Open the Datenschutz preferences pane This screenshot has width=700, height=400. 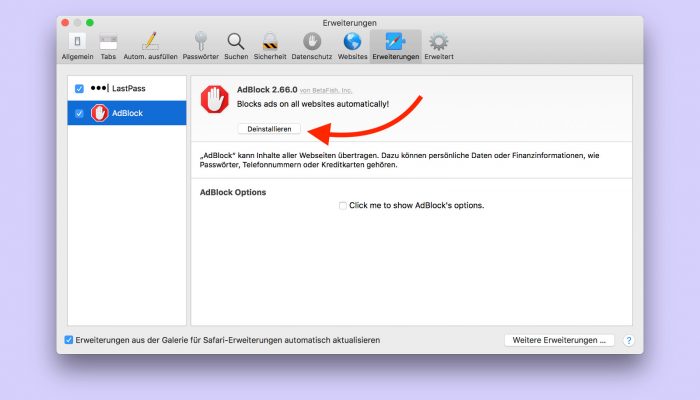tap(312, 46)
